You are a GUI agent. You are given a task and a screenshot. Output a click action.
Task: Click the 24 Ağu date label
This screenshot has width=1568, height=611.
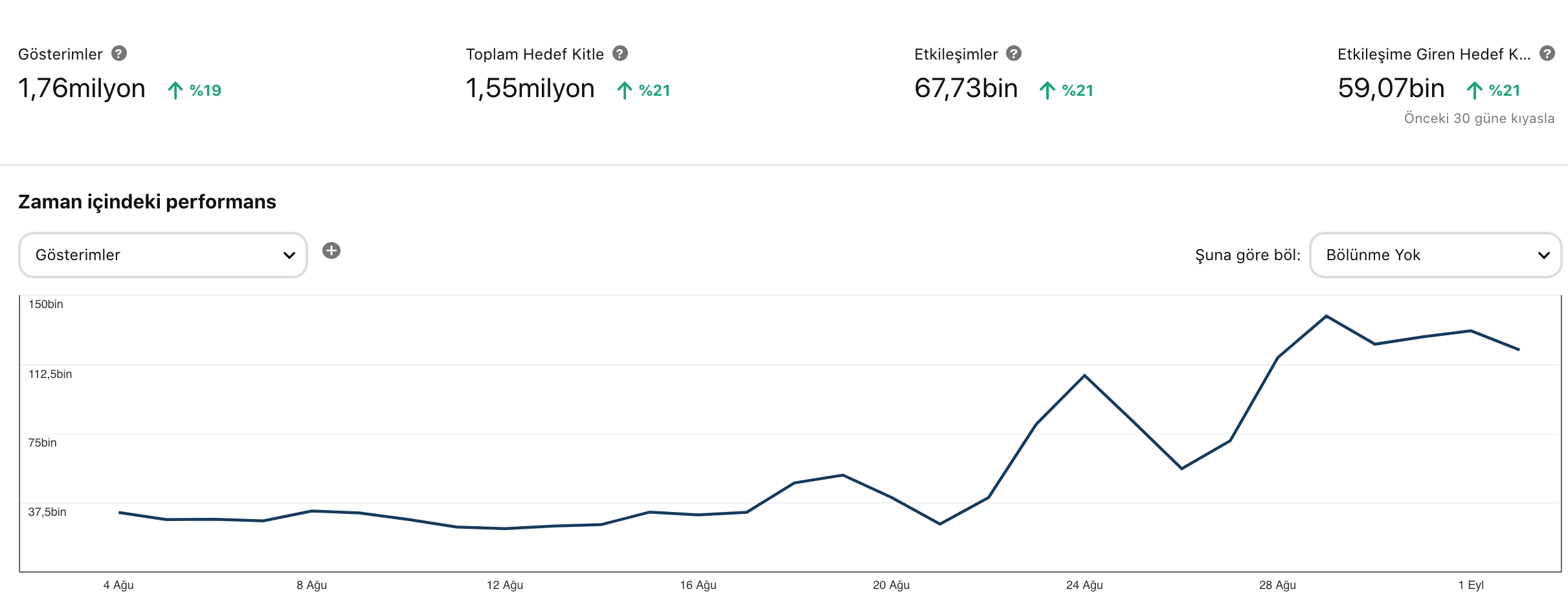[1084, 585]
